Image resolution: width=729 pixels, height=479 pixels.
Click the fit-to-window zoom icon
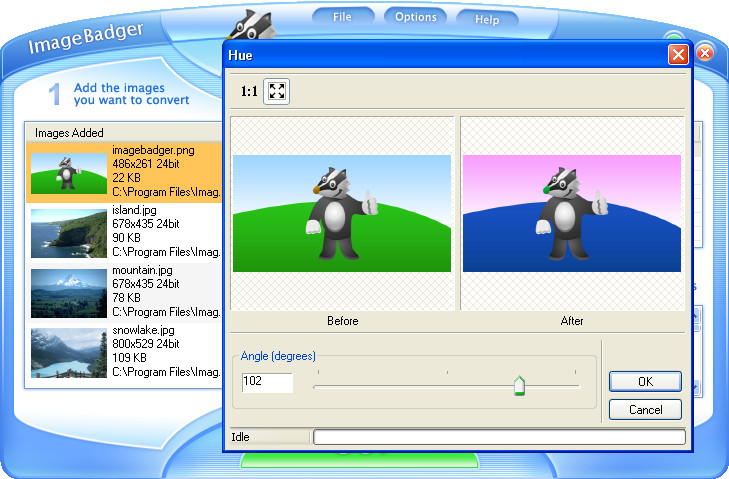point(277,91)
